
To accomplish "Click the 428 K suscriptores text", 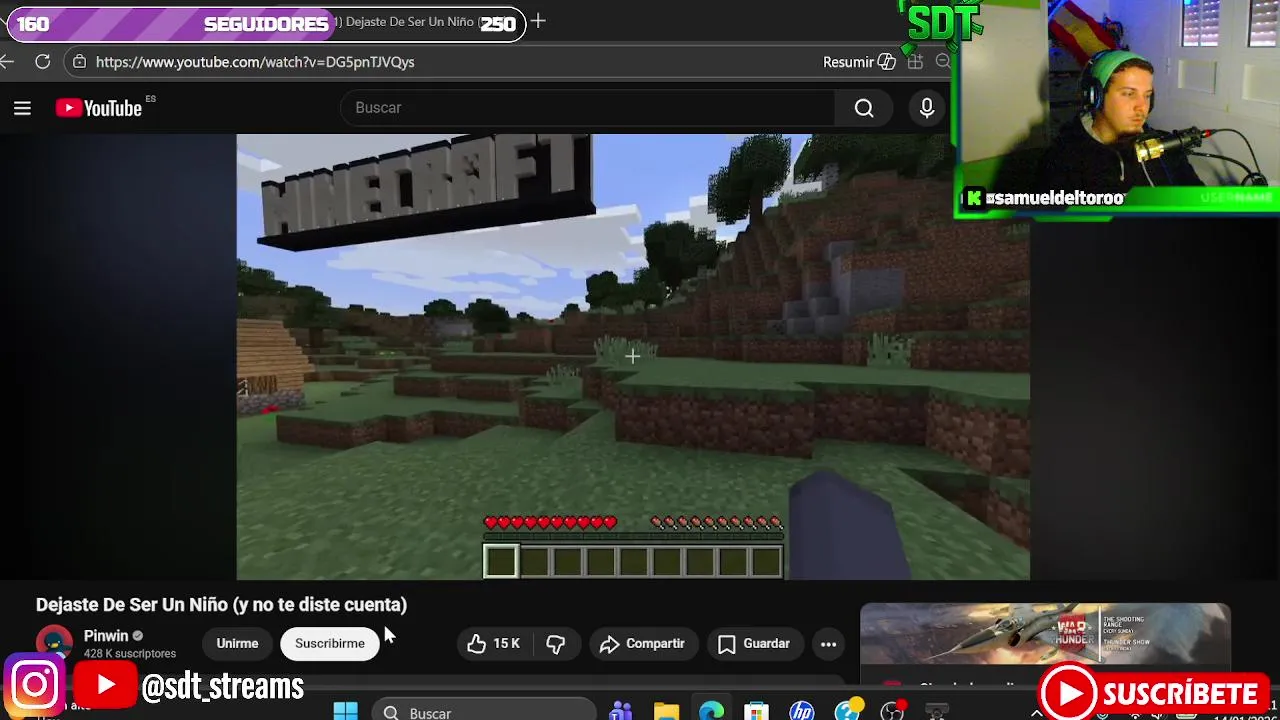I will 130,654.
